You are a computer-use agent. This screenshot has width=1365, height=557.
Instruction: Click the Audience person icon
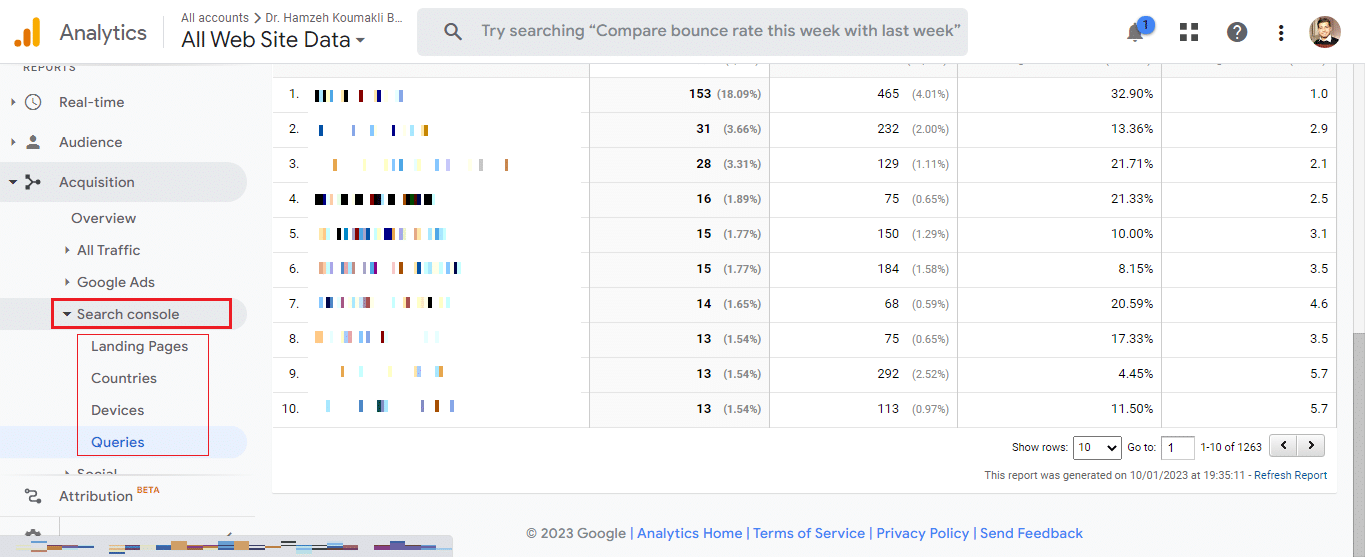point(33,142)
